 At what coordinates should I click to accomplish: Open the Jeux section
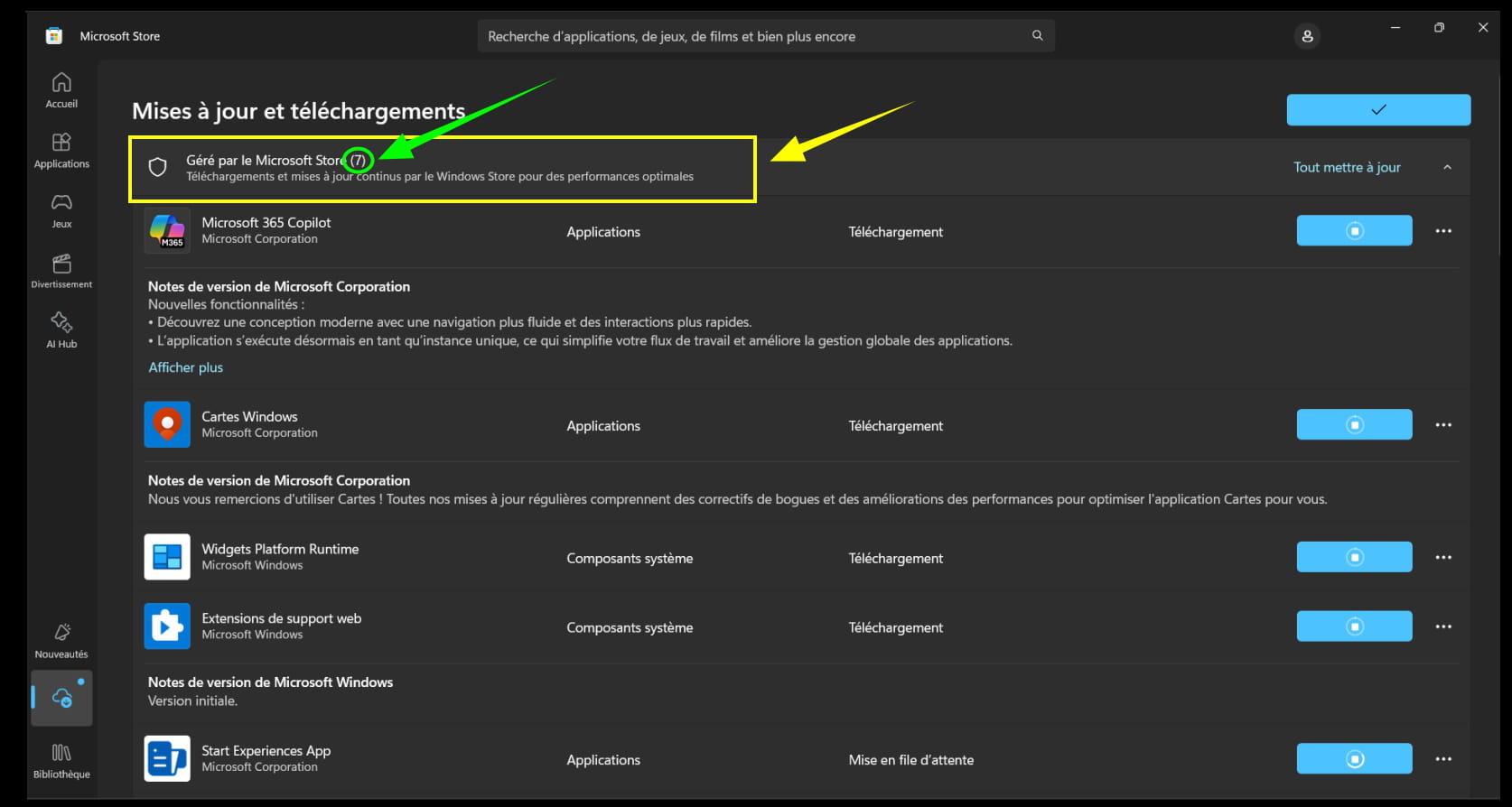[61, 210]
